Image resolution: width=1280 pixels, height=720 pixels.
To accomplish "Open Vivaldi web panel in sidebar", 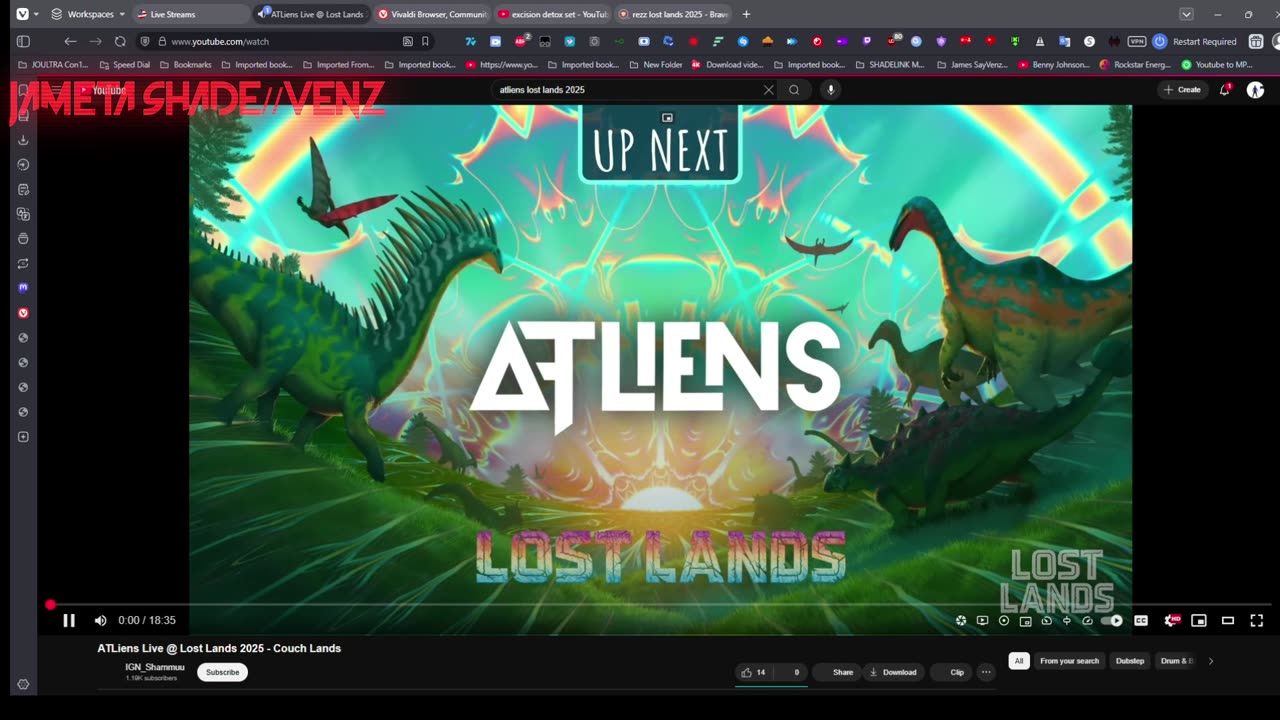I will point(23,313).
